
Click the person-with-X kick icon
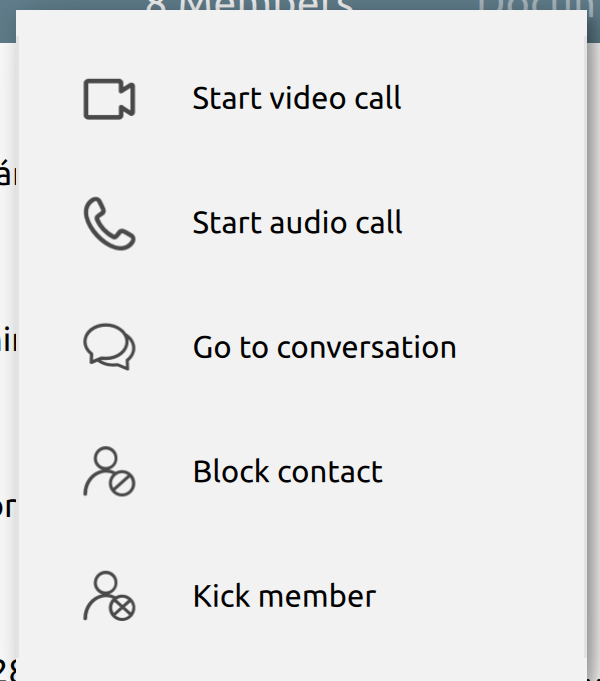click(x=109, y=596)
